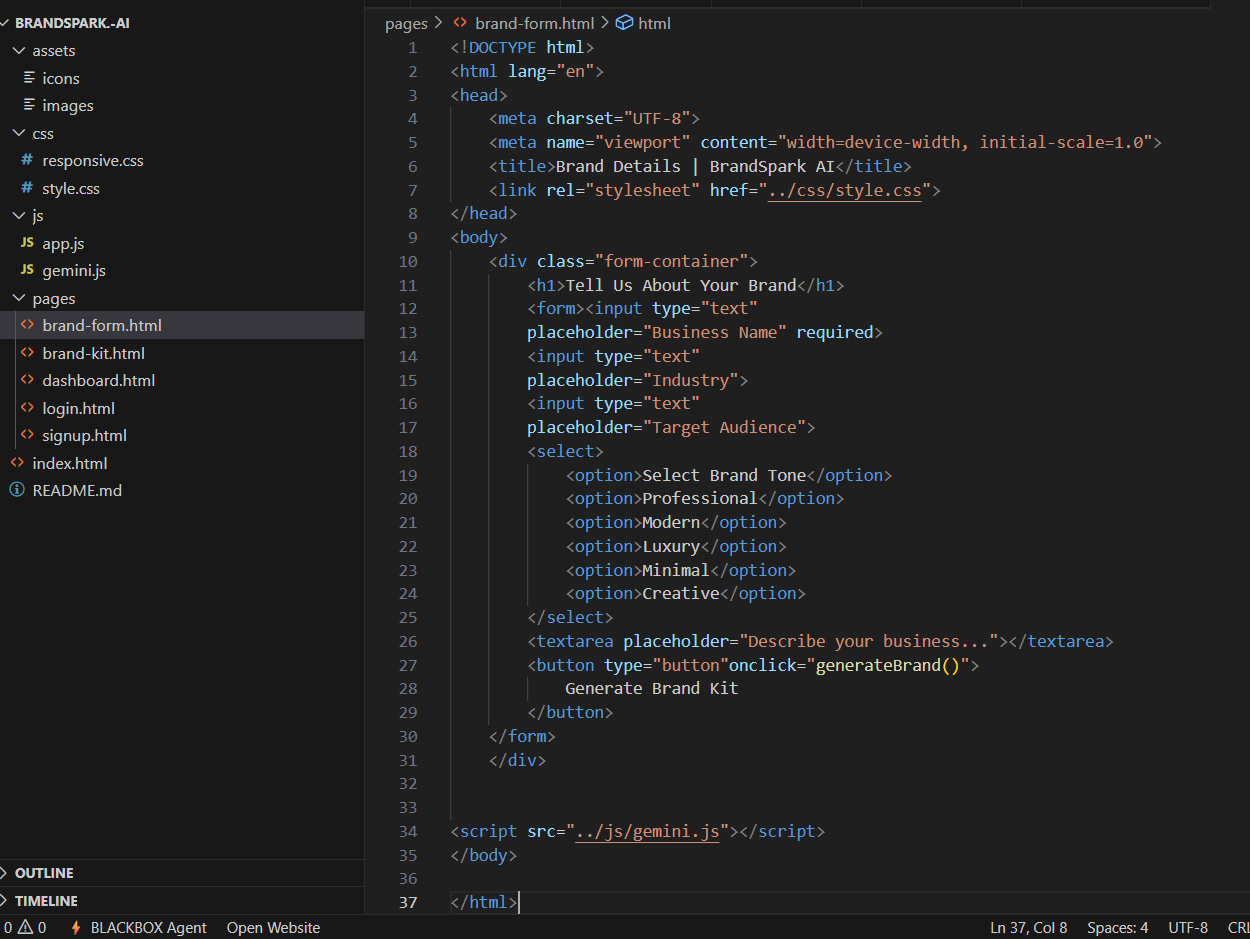Collapse the css folder
Screen dimensions: 1250x939
pyautogui.click(x=43, y=133)
